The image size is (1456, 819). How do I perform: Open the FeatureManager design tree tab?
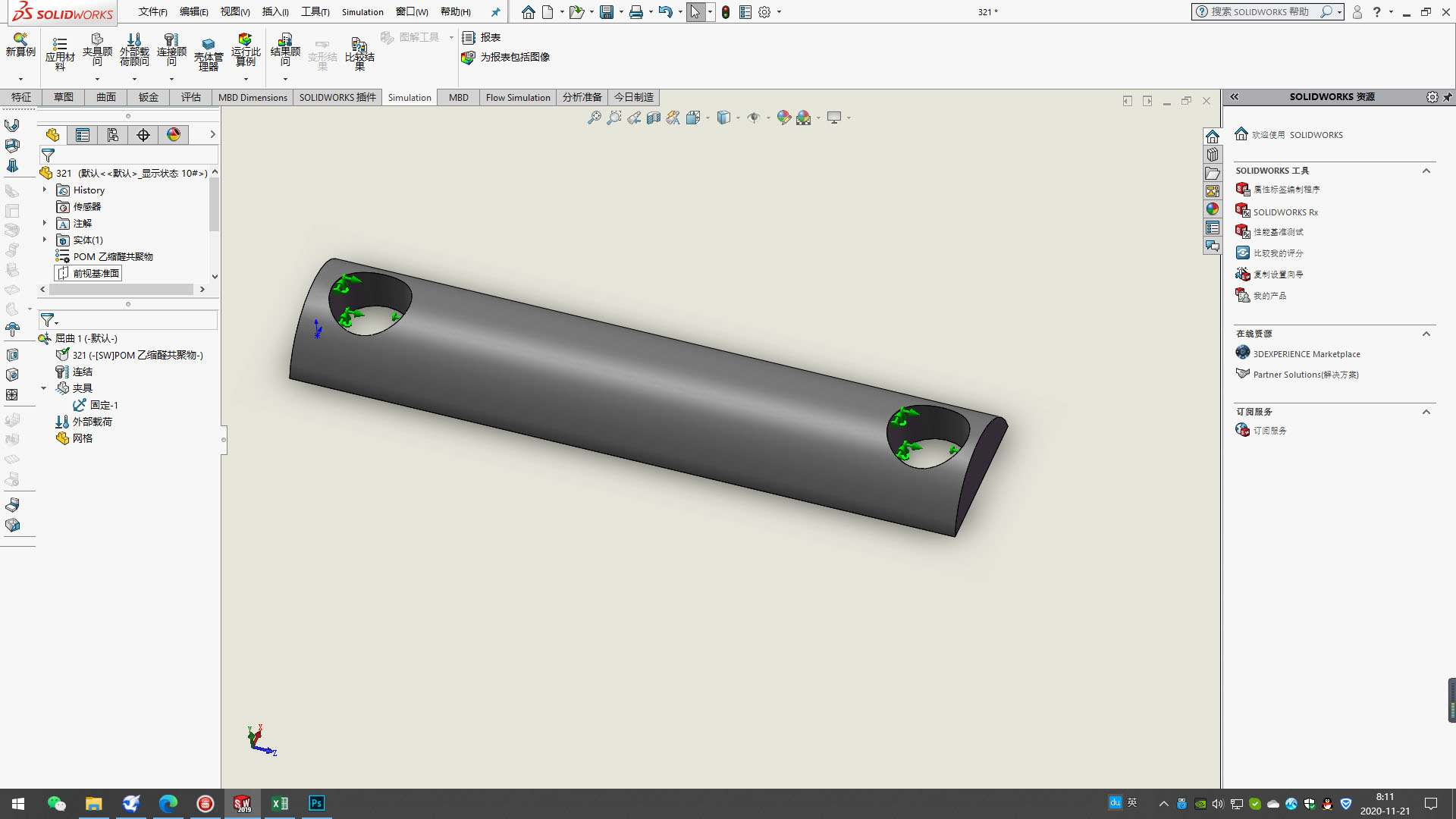[52, 135]
